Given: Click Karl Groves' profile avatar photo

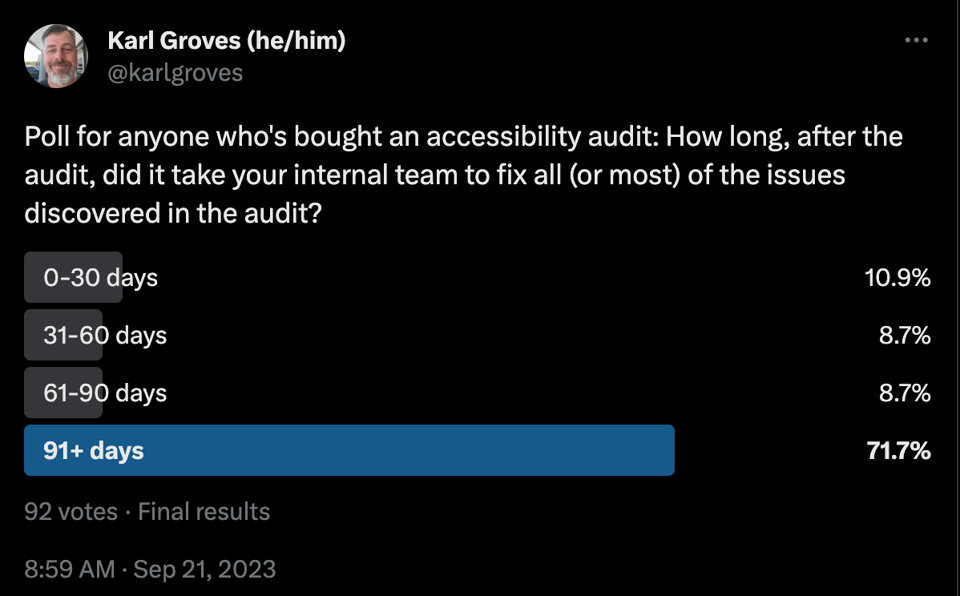Looking at the screenshot, I should tap(56, 56).
